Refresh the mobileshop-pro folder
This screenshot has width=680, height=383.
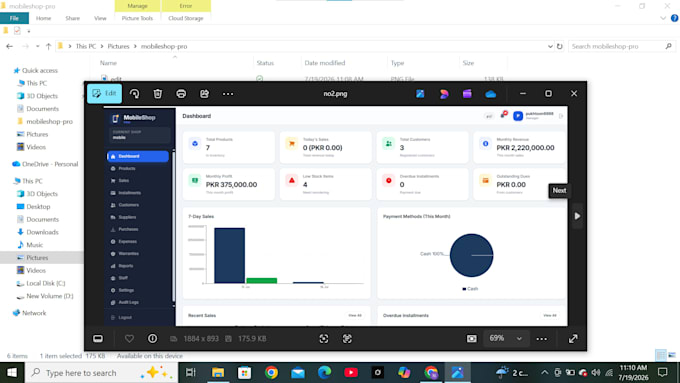(560, 46)
